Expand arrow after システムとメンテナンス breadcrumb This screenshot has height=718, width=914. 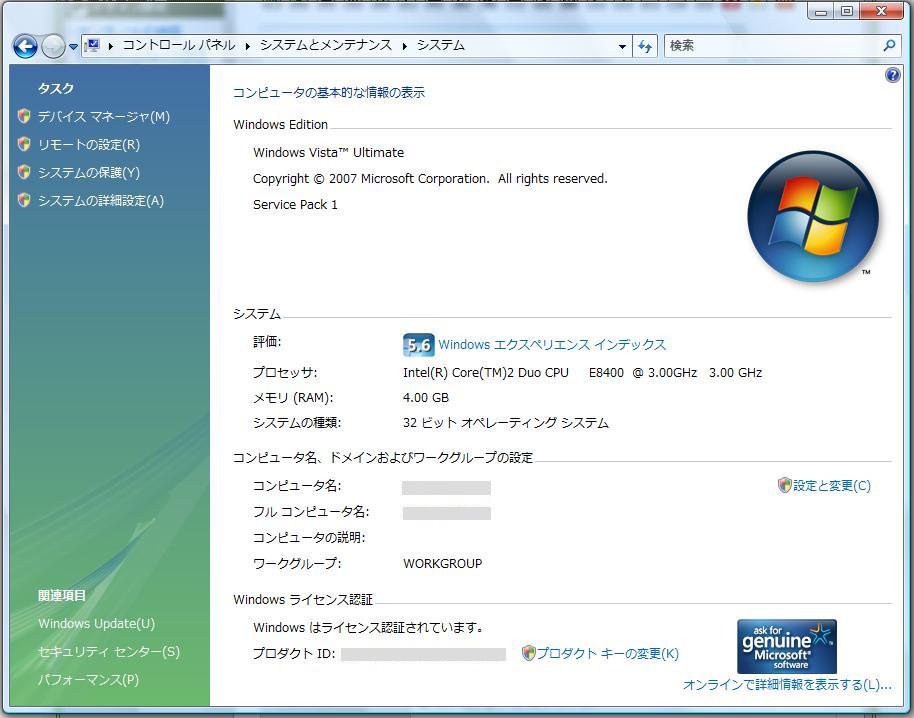pos(404,46)
